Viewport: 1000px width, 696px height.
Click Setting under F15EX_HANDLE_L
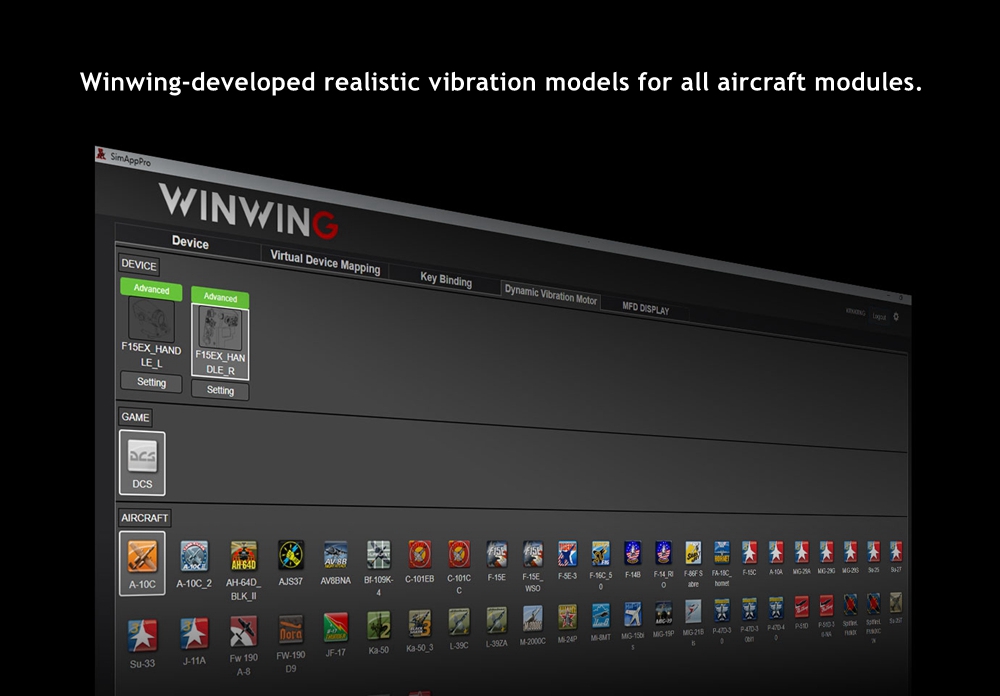(x=151, y=382)
